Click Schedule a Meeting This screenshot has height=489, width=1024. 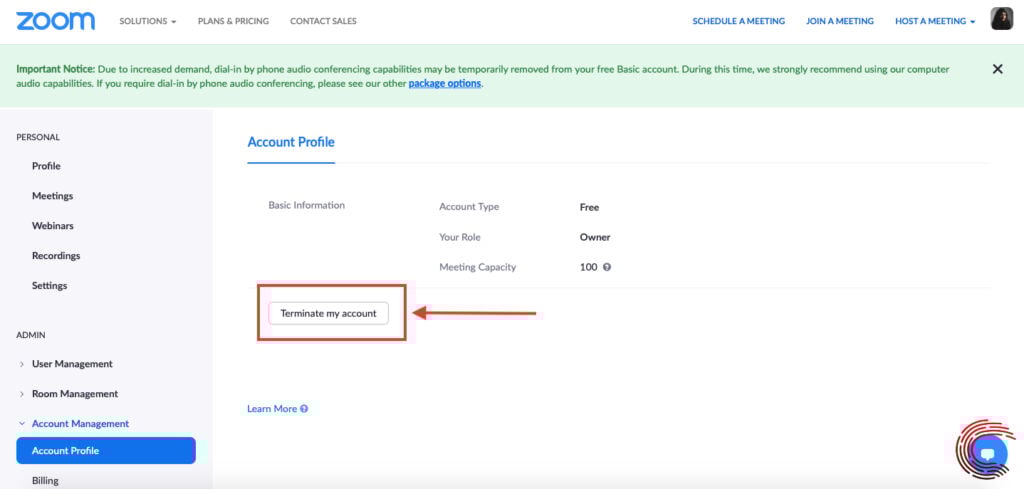point(739,21)
